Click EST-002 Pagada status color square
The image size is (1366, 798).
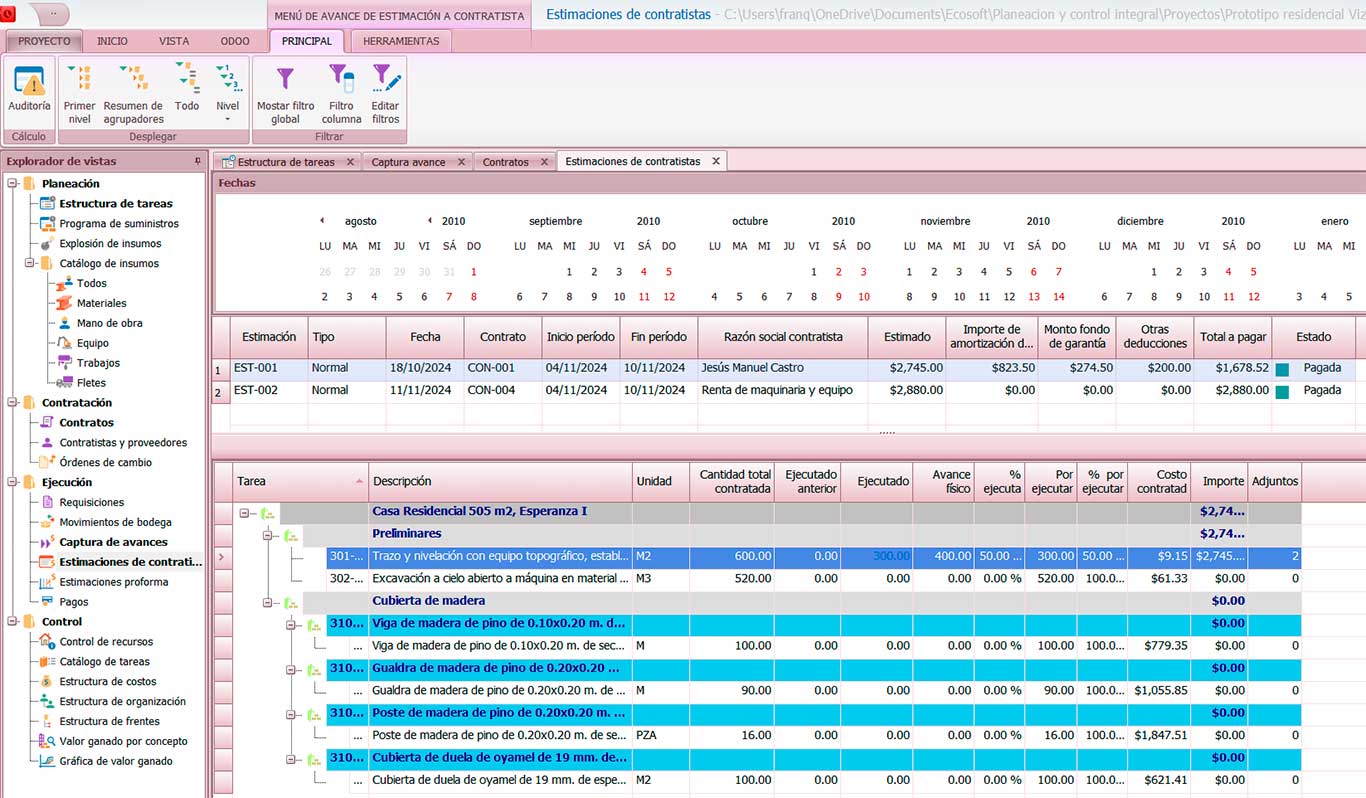point(1282,391)
